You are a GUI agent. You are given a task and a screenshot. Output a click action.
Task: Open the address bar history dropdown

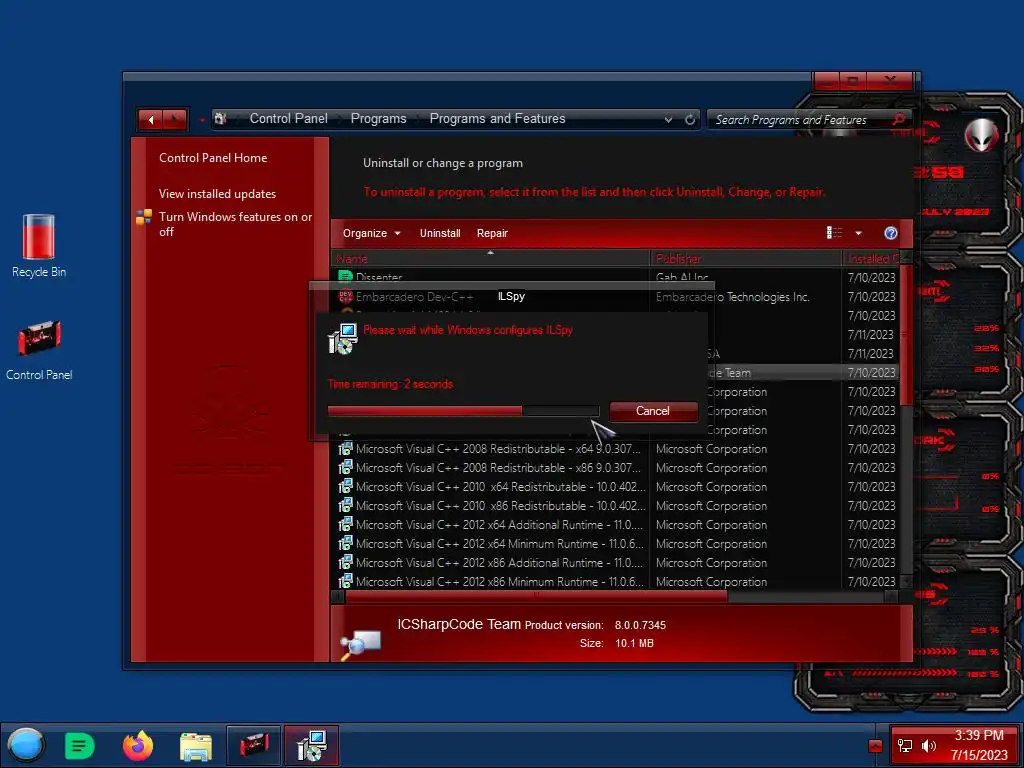(668, 120)
